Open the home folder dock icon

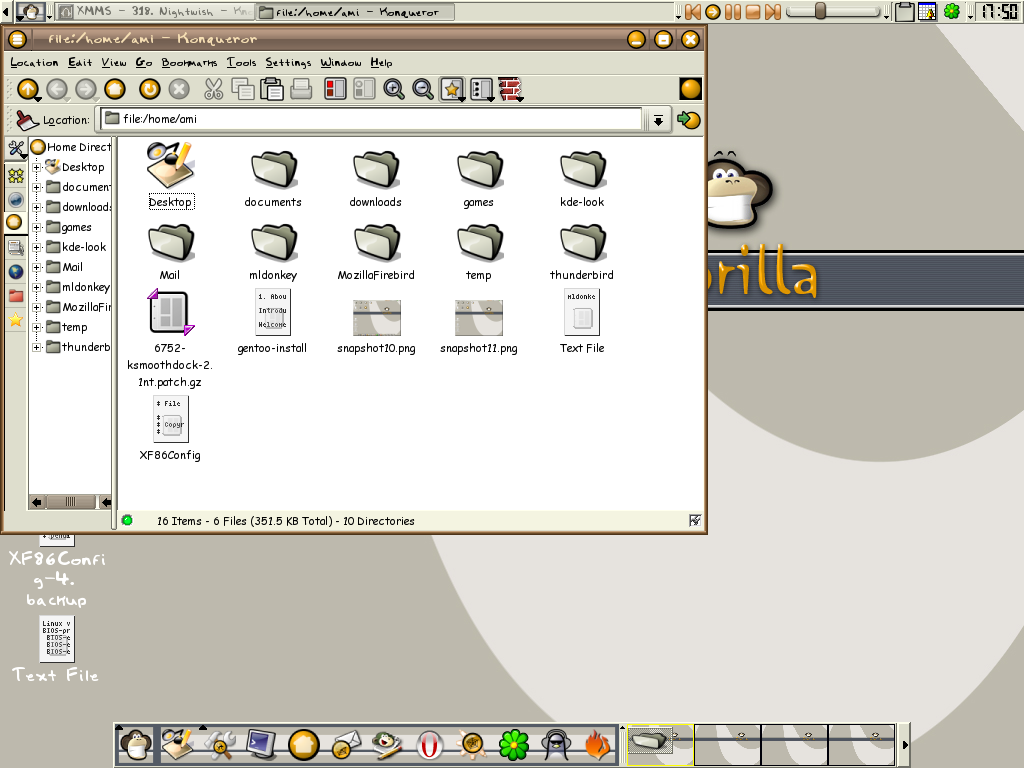(303, 745)
